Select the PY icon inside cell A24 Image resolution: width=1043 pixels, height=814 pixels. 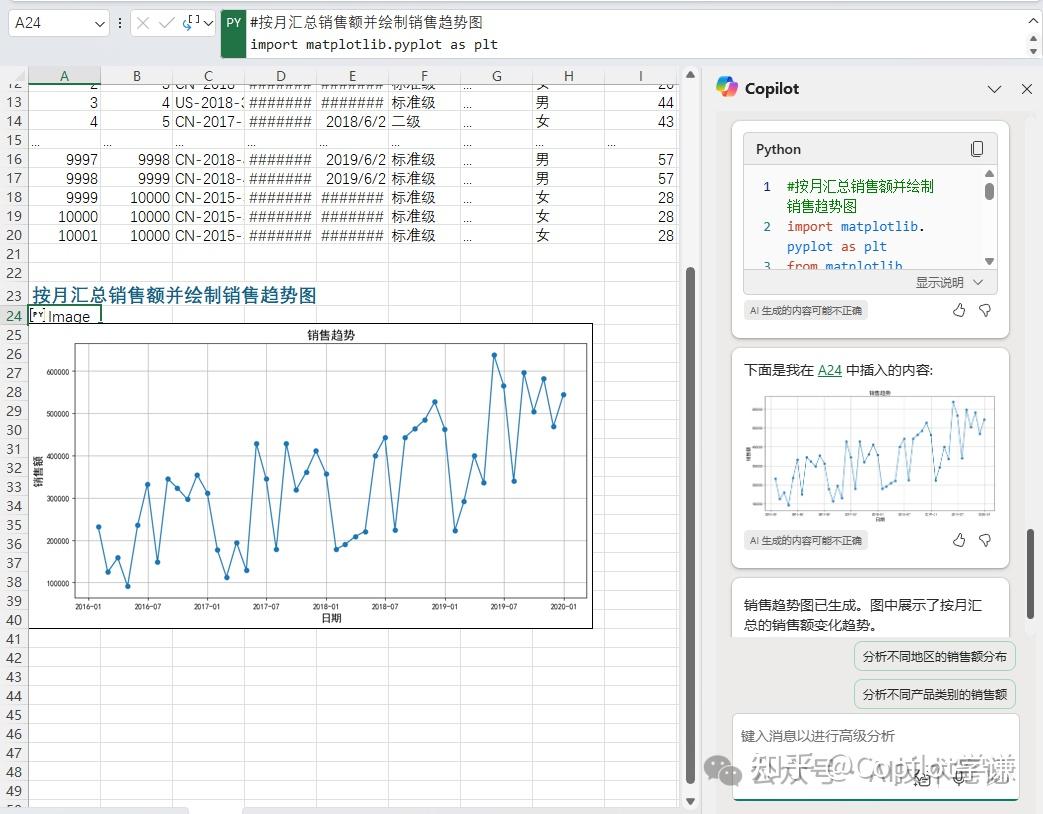click(x=38, y=315)
